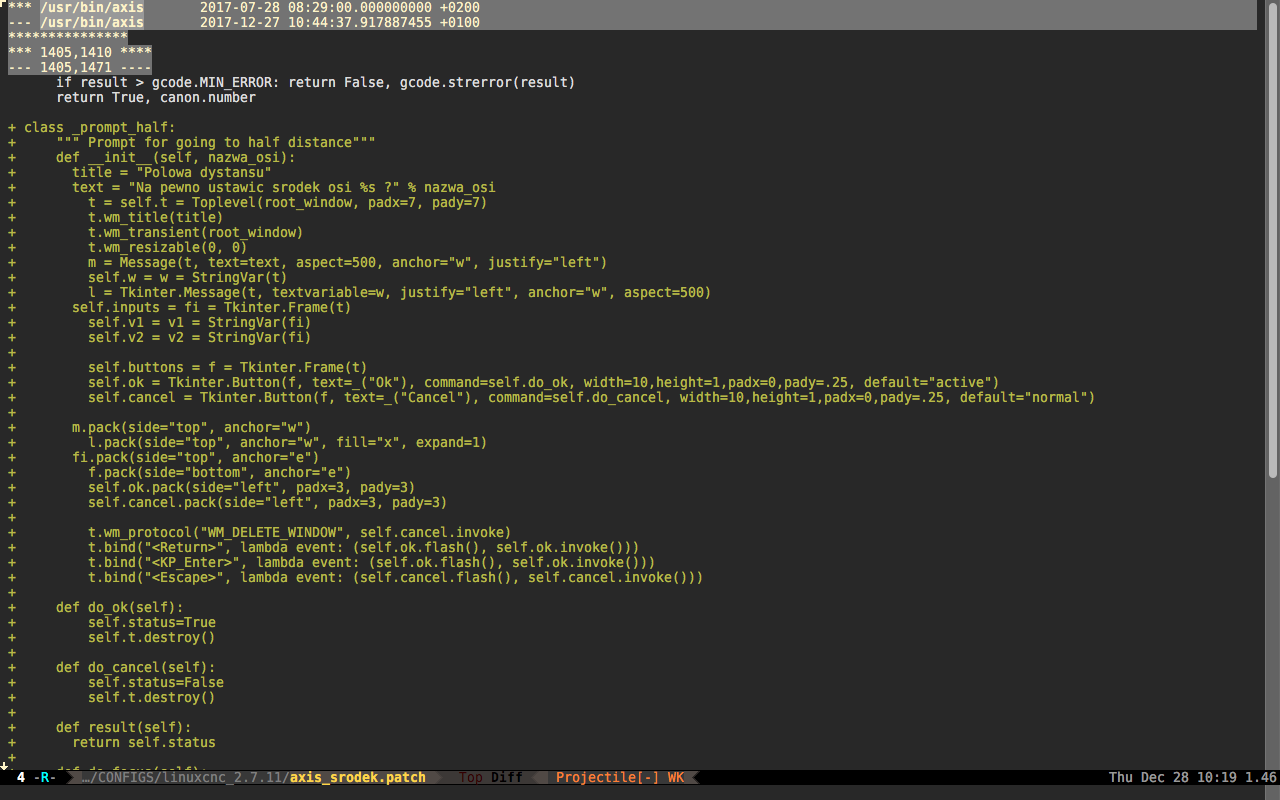Click the fringe arrow icon at bottom-left

pos(4,765)
